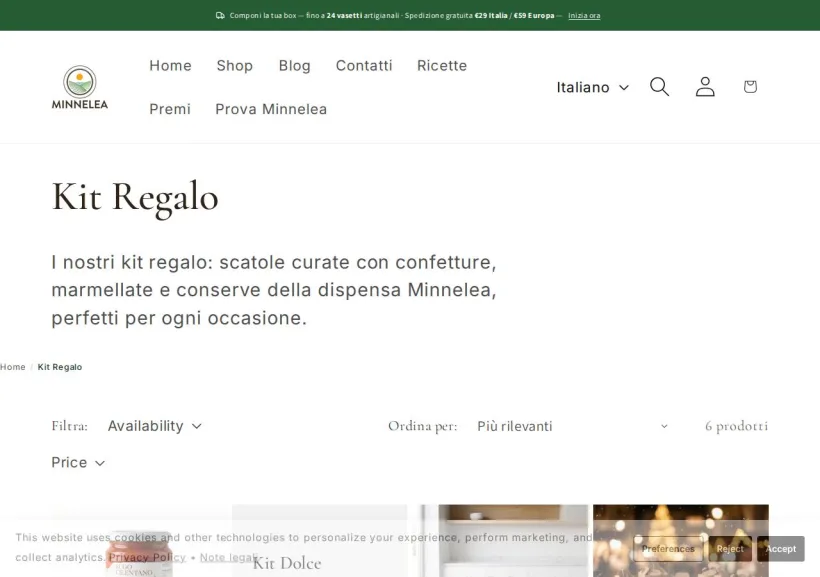This screenshot has height=577, width=820.
Task: Open the Kit Dolce product card
Action: point(319,541)
